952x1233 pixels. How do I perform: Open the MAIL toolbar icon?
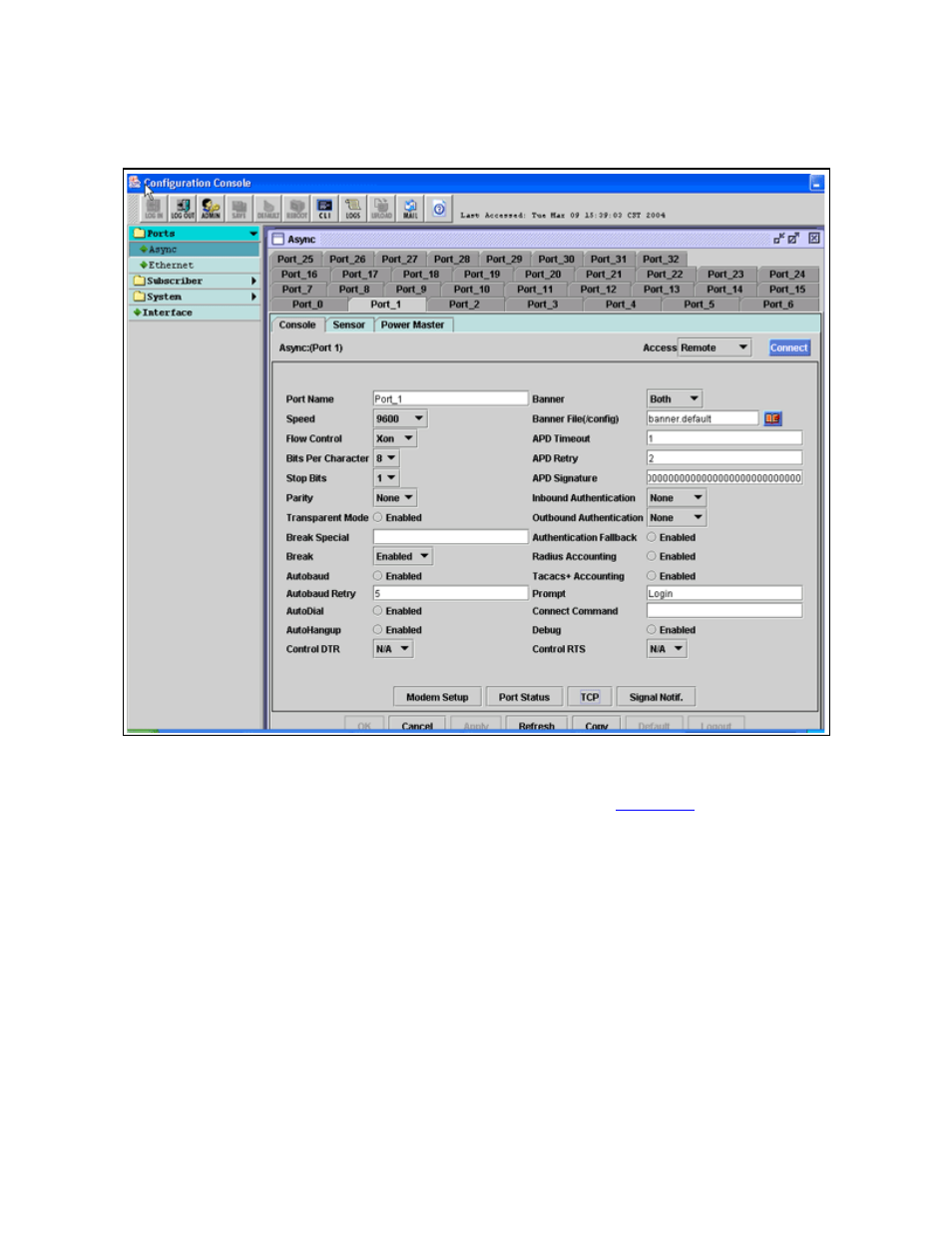[410, 209]
